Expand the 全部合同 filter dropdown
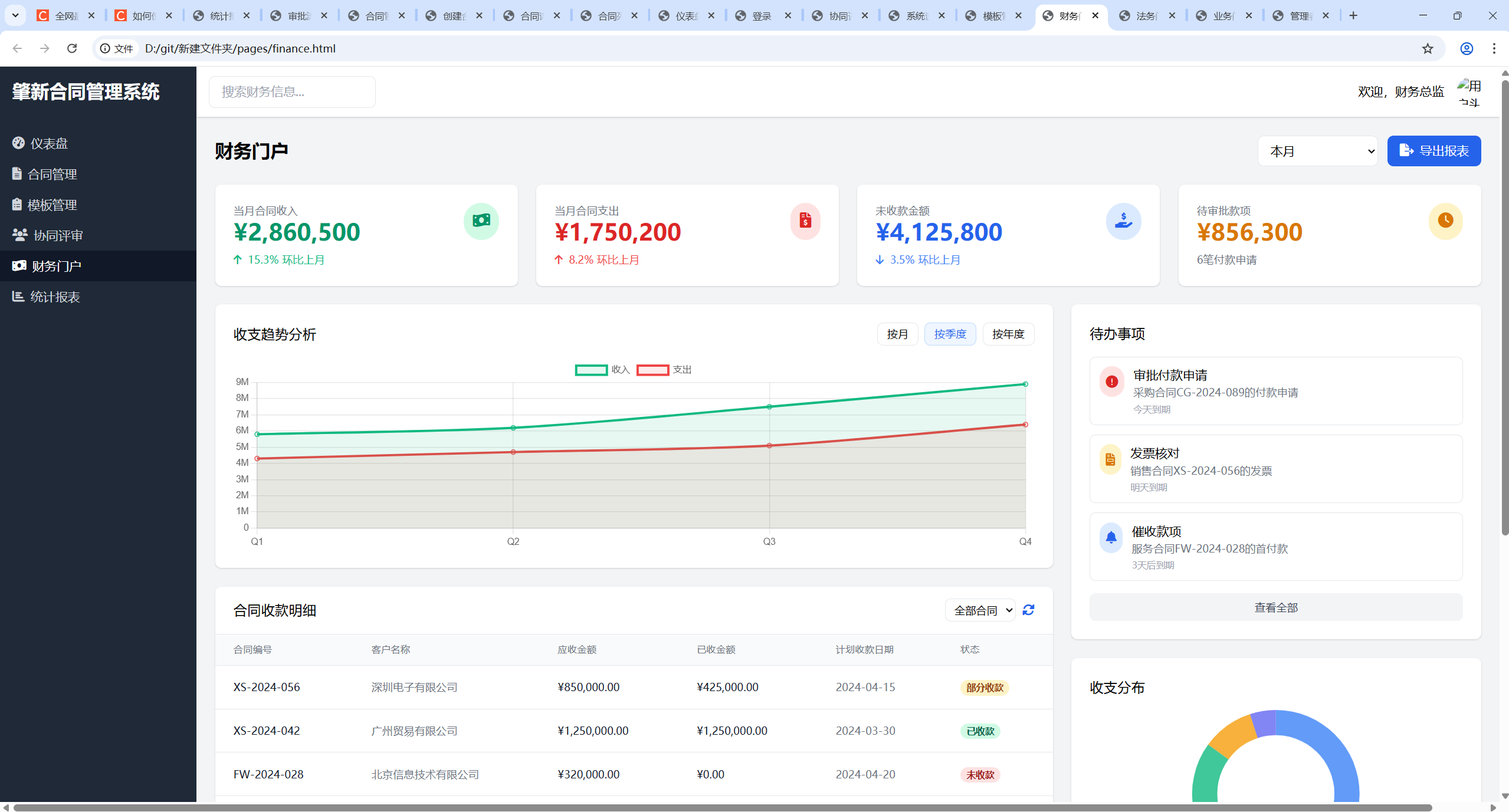 [980, 610]
